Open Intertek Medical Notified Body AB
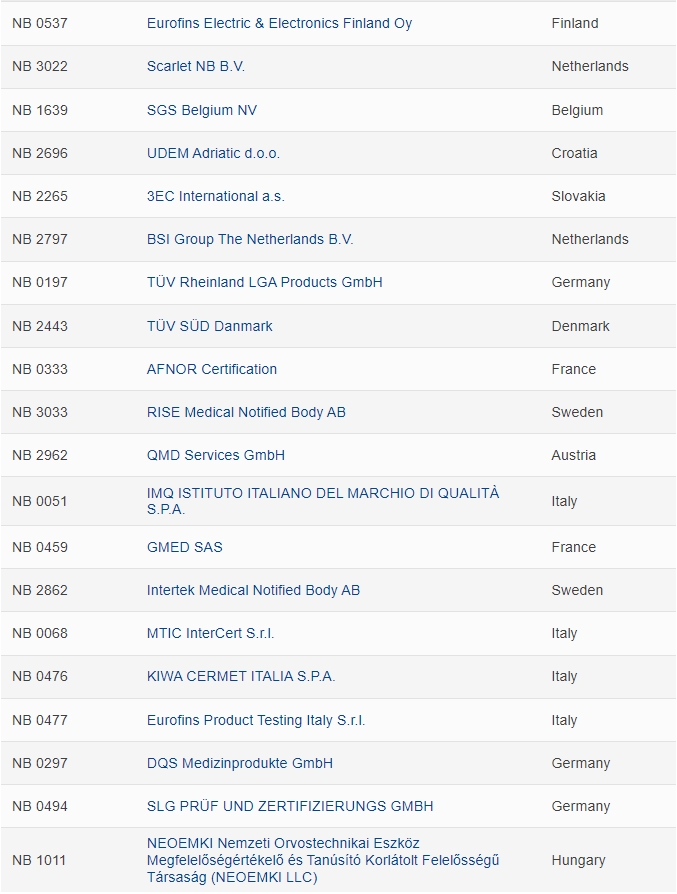 pyautogui.click(x=253, y=590)
